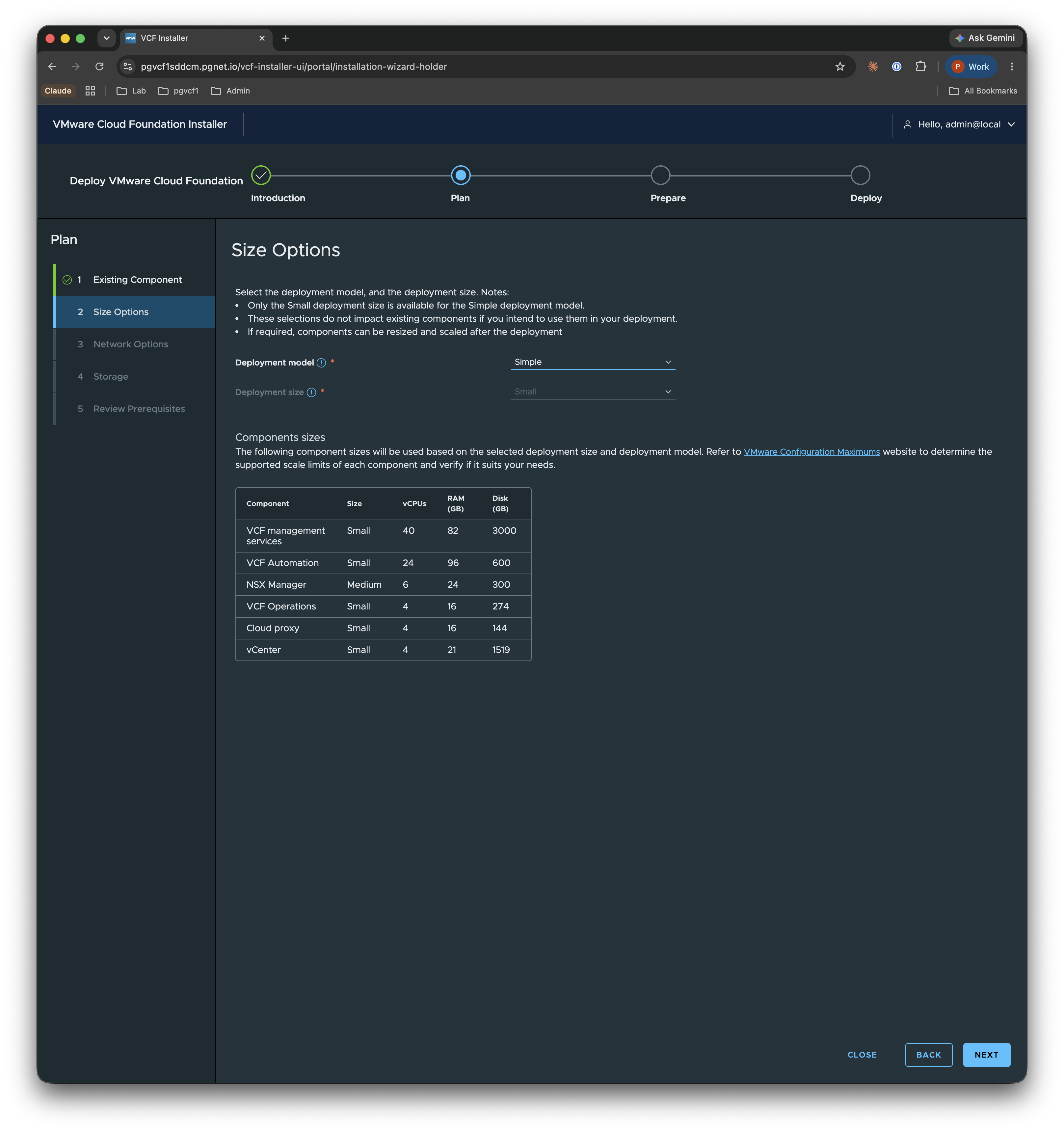Screen dimensions: 1064x1132
Task: Click the Introduction step completed circle
Action: pos(261,175)
